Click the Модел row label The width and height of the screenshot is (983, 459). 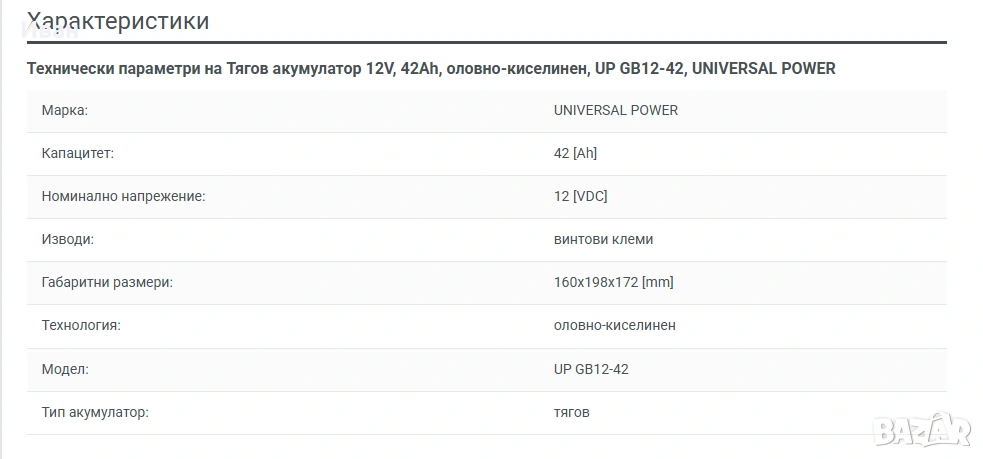pyautogui.click(x=65, y=369)
